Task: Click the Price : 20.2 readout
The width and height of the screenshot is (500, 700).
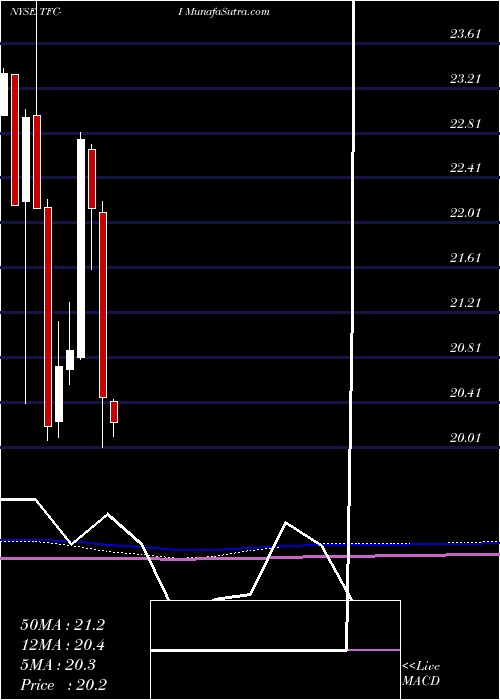Action: tap(62, 684)
